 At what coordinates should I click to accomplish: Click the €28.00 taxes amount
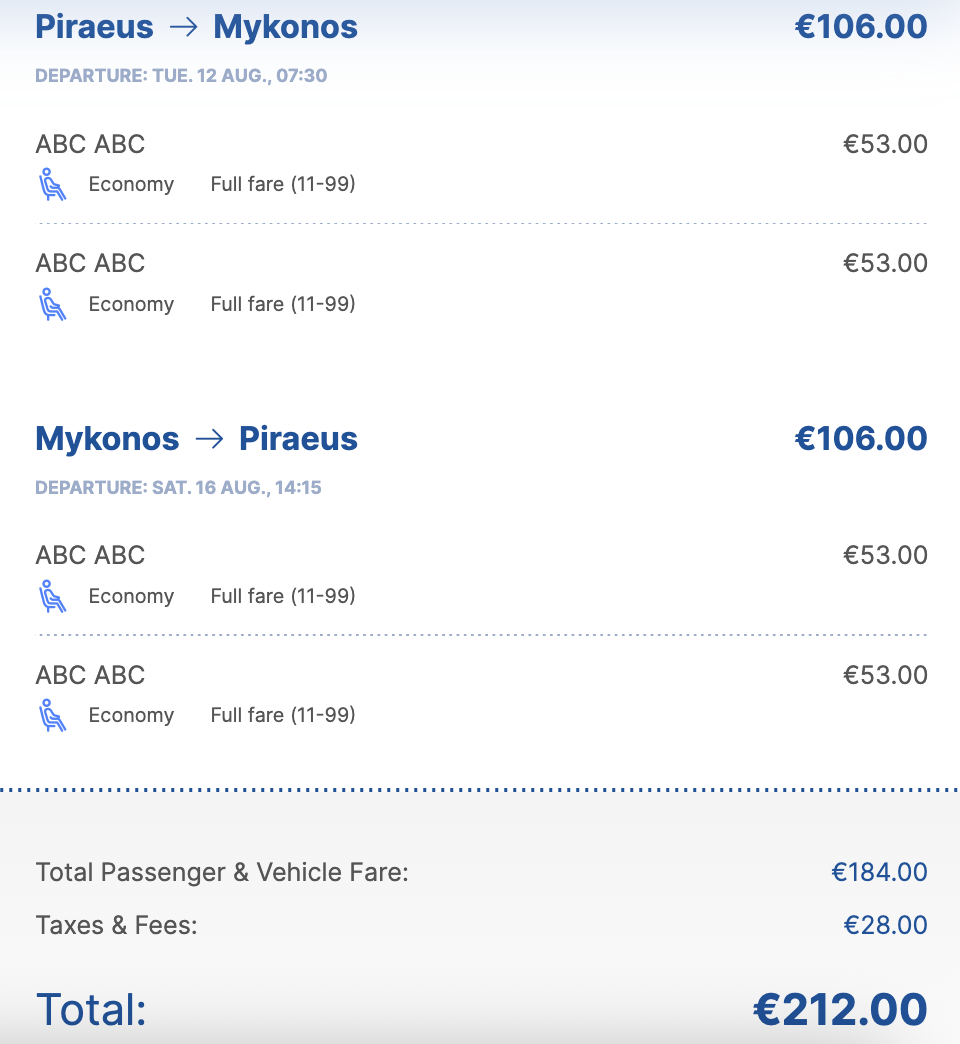[x=885, y=925]
